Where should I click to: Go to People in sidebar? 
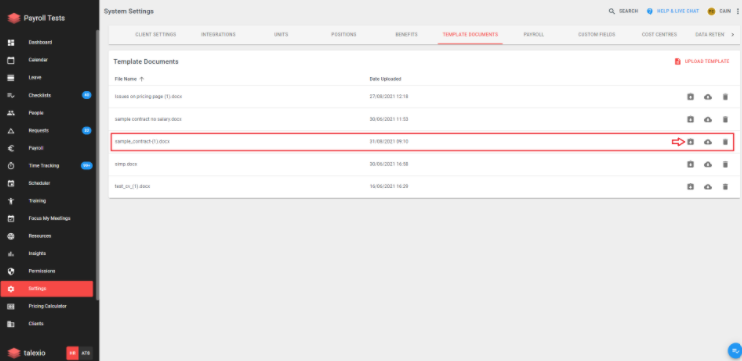(x=36, y=113)
